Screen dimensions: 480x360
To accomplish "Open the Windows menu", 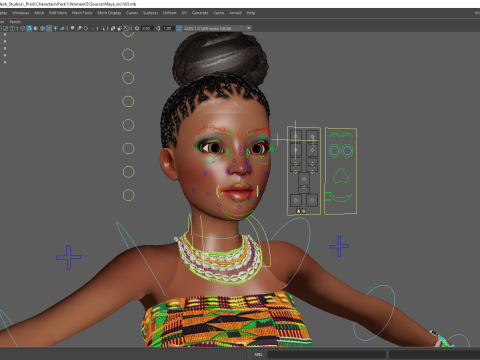I will tap(21, 13).
